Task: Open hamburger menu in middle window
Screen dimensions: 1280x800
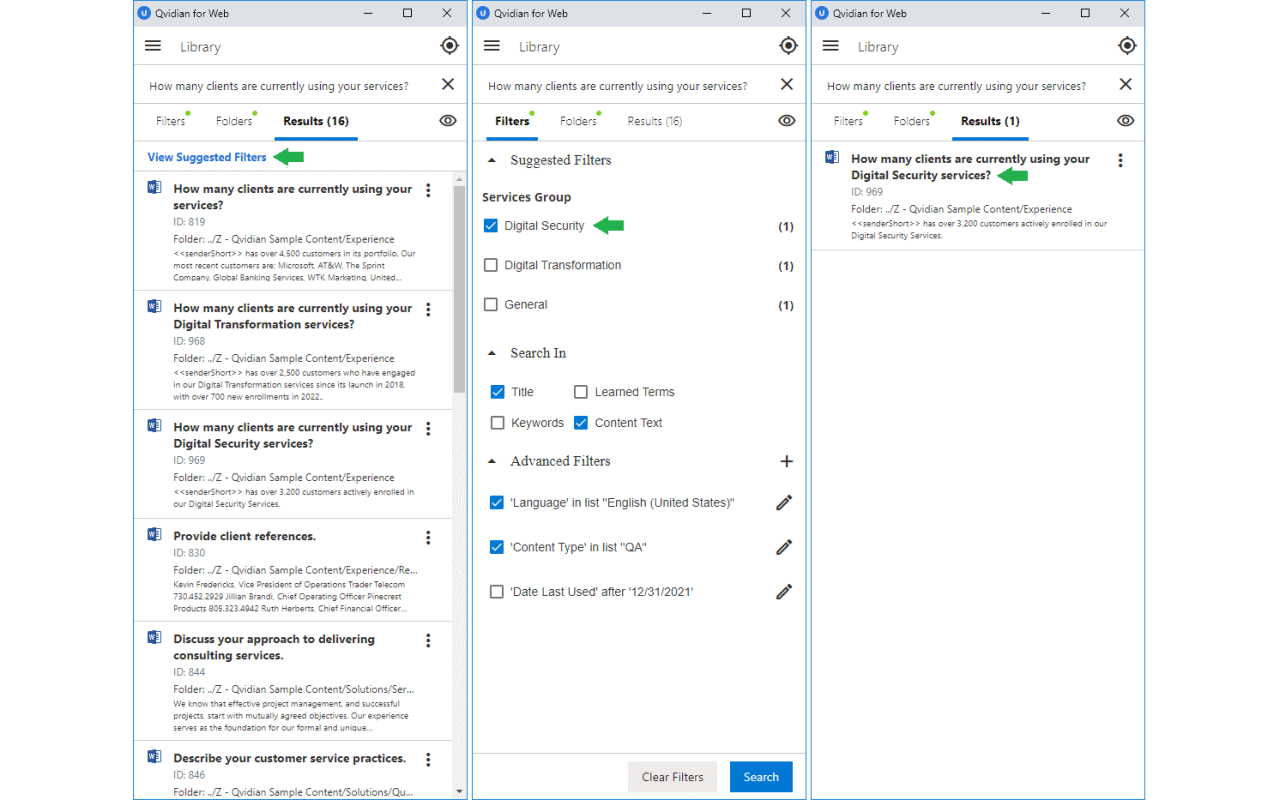Action: pos(492,46)
